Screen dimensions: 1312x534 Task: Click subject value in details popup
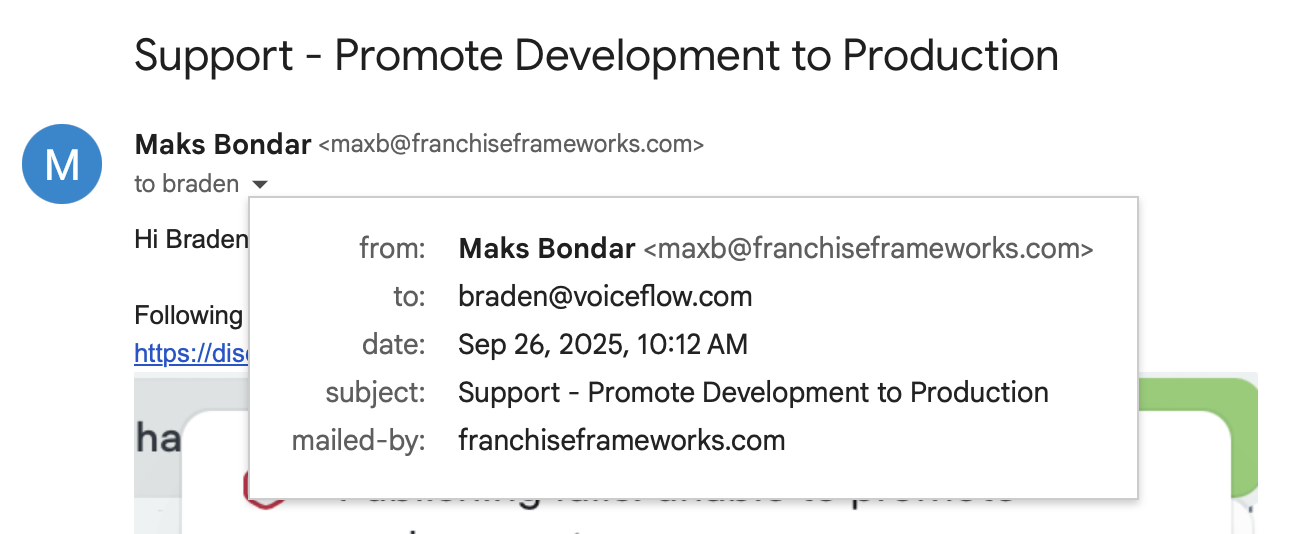pos(752,393)
